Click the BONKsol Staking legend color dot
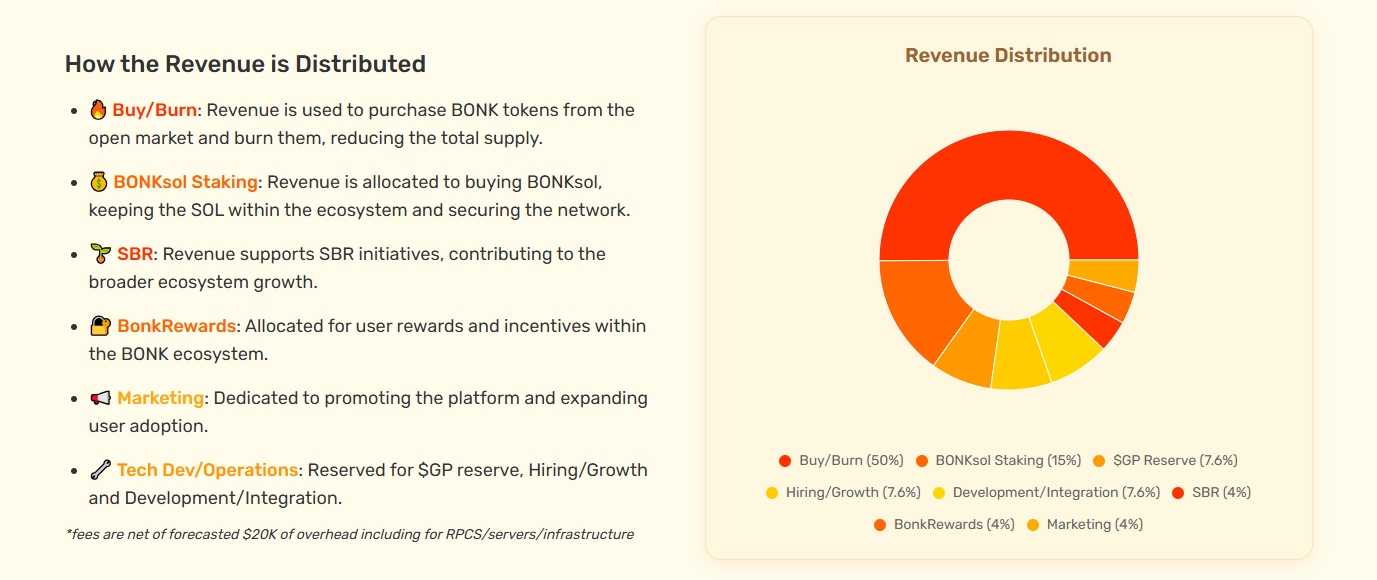 tap(921, 461)
